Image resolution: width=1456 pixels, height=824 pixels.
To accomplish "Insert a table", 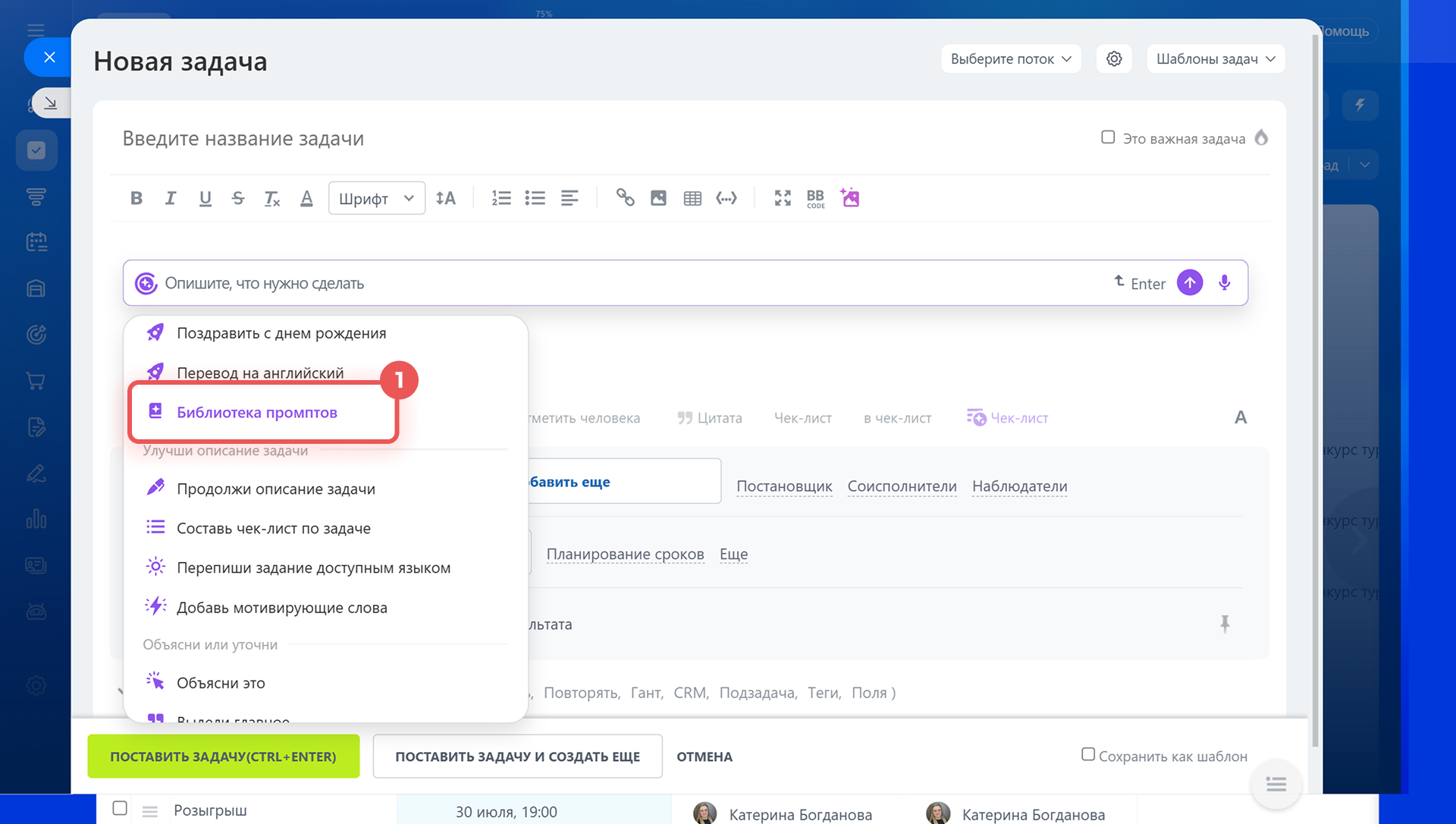I will coord(692,198).
